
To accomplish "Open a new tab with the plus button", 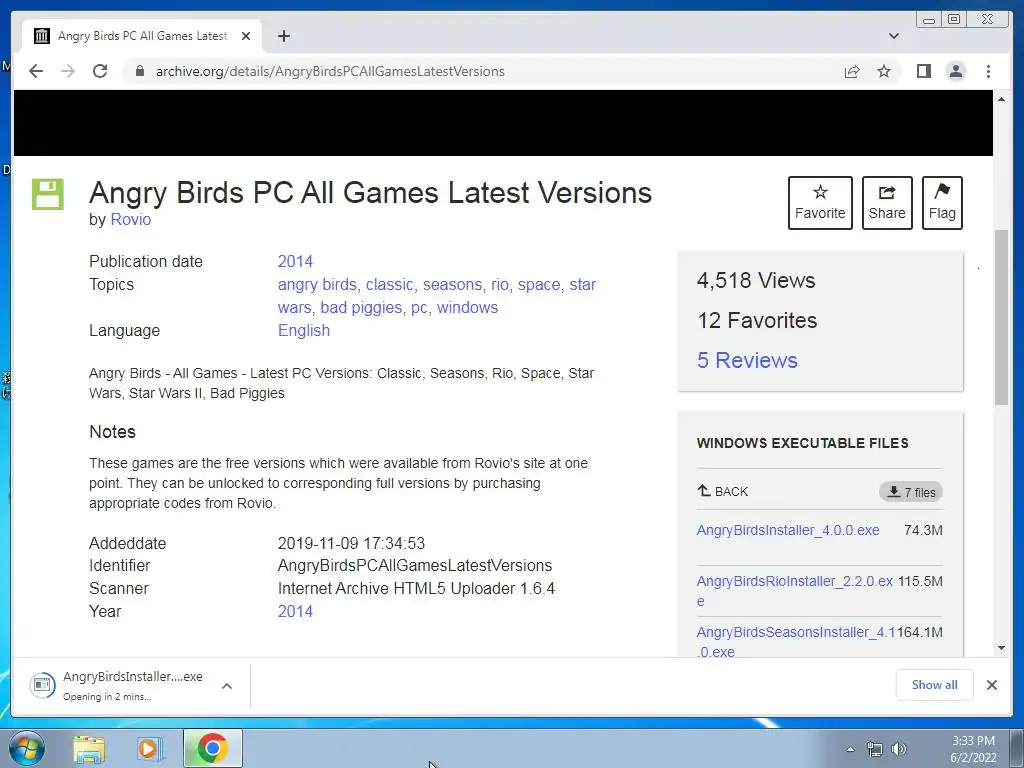I will pos(283,36).
